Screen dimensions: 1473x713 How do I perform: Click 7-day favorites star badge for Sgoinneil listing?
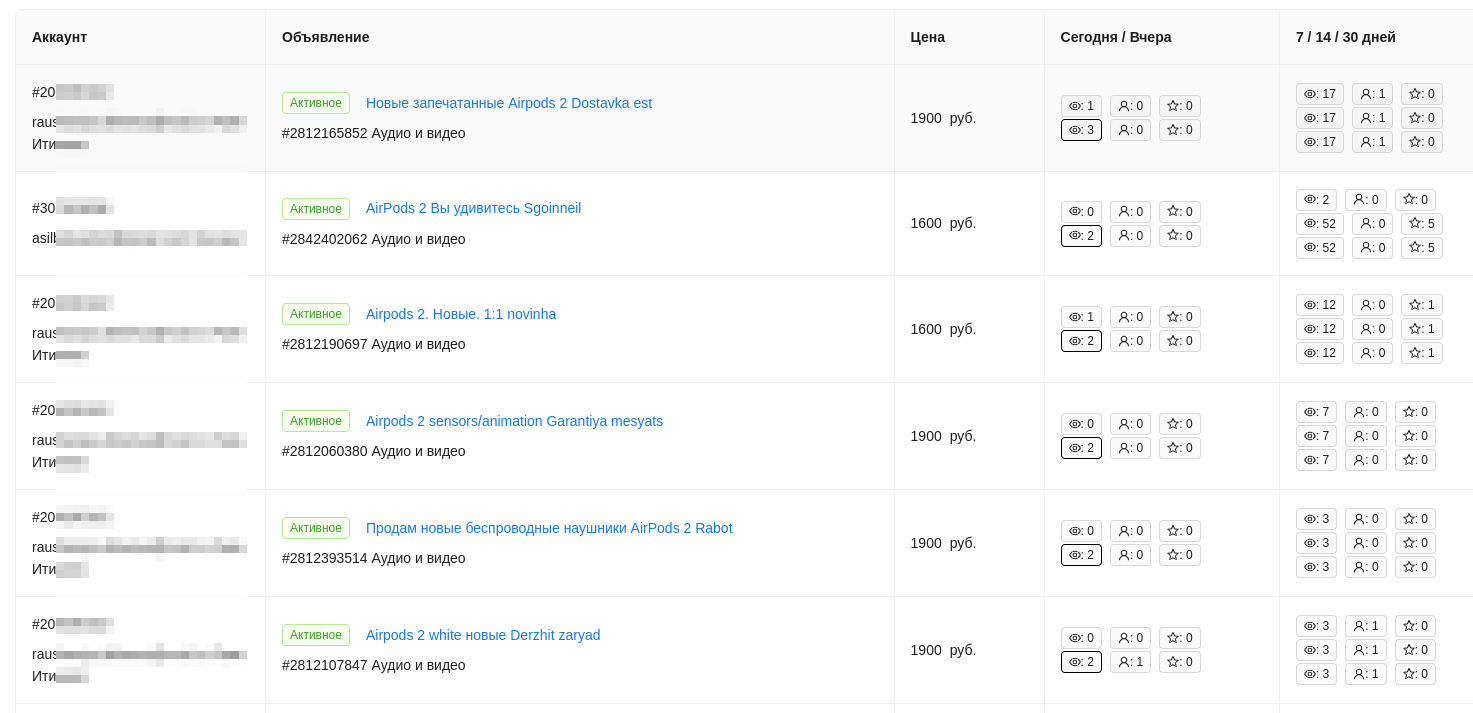pos(1415,200)
